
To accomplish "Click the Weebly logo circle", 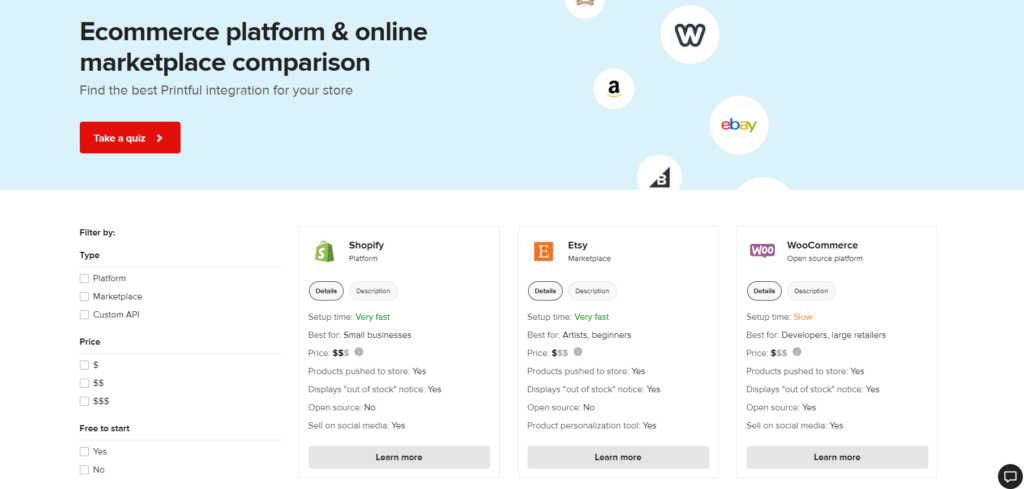I will click(x=690, y=34).
